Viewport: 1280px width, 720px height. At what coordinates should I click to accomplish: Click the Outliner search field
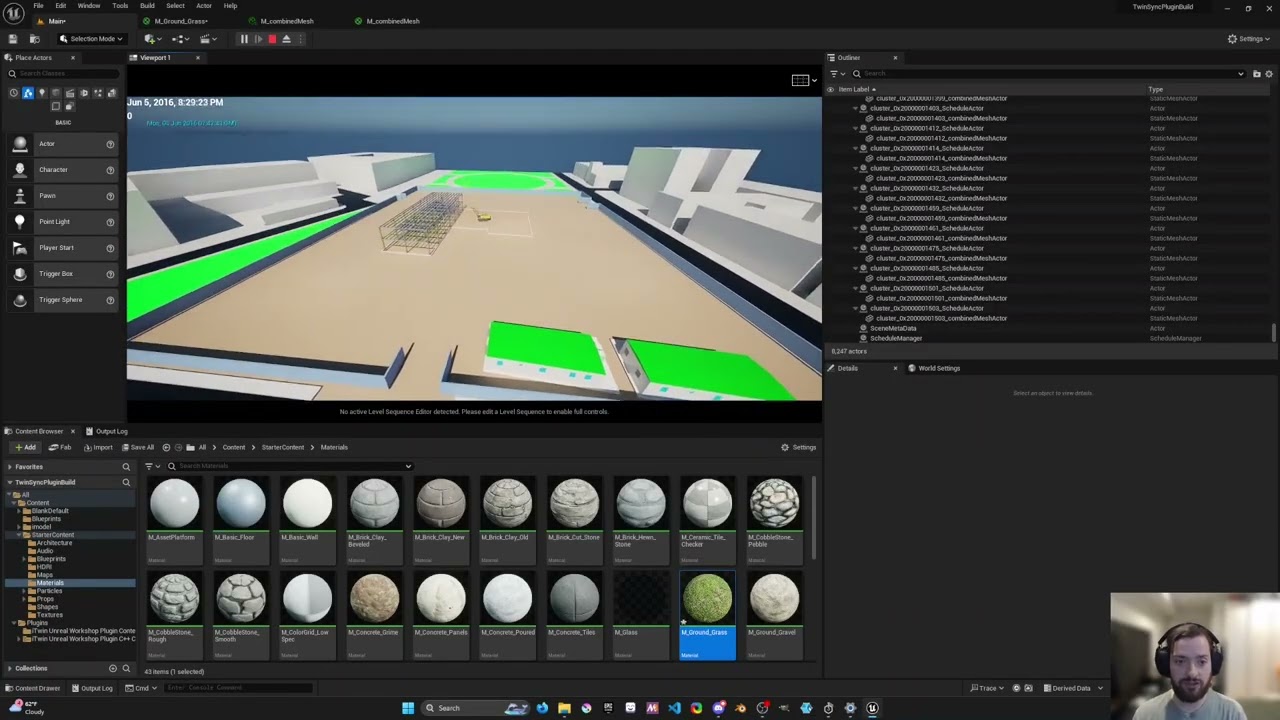[x=1049, y=74]
